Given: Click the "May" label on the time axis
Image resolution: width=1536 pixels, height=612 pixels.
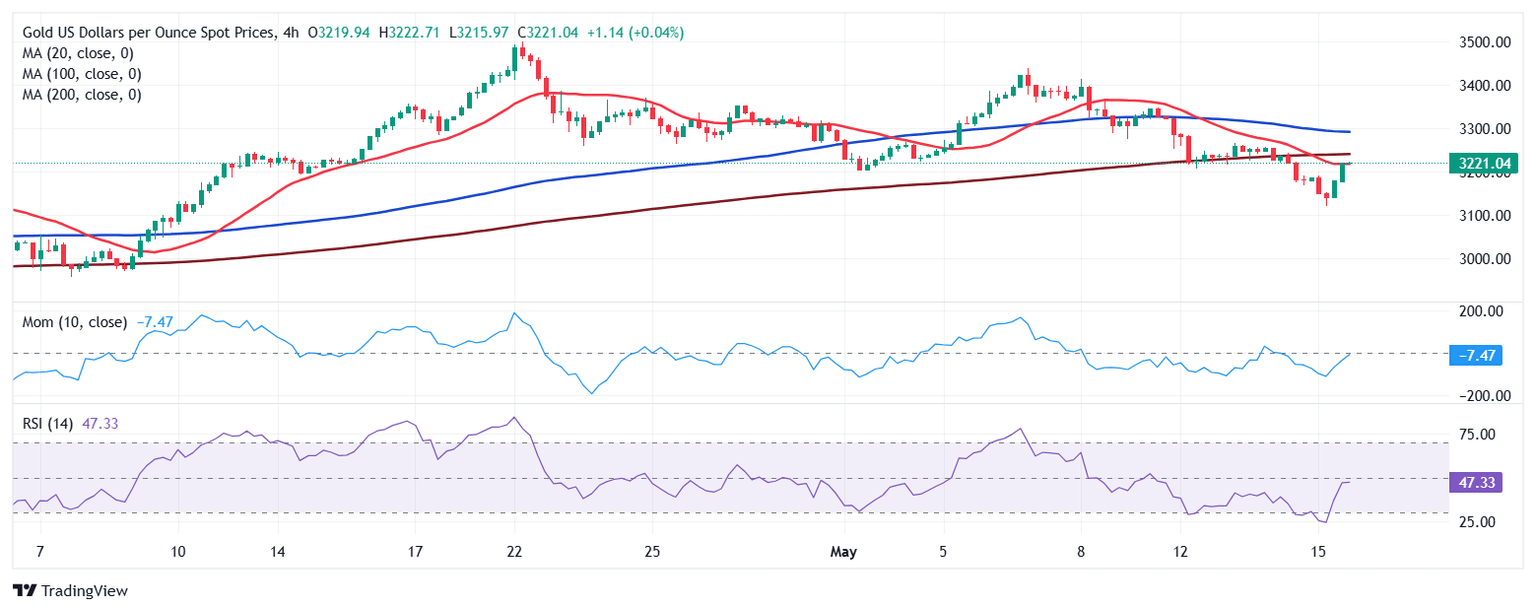Looking at the screenshot, I should [845, 552].
